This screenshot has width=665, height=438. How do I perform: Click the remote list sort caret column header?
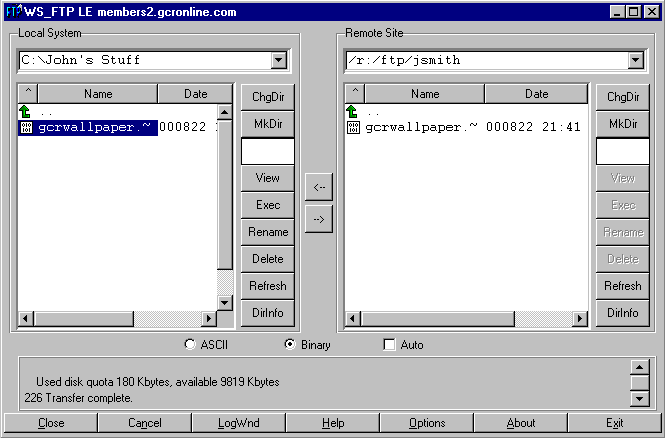(x=355, y=93)
